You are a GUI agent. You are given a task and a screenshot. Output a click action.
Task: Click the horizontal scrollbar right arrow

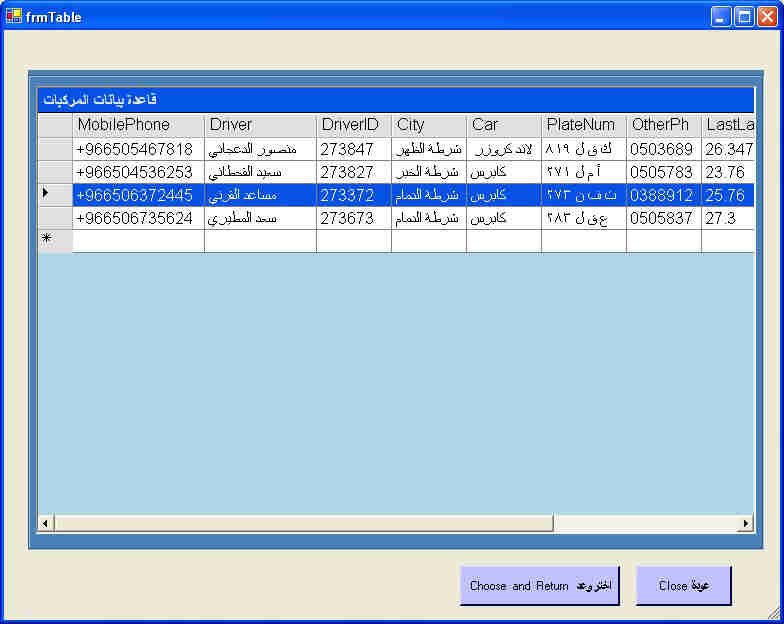click(x=745, y=523)
